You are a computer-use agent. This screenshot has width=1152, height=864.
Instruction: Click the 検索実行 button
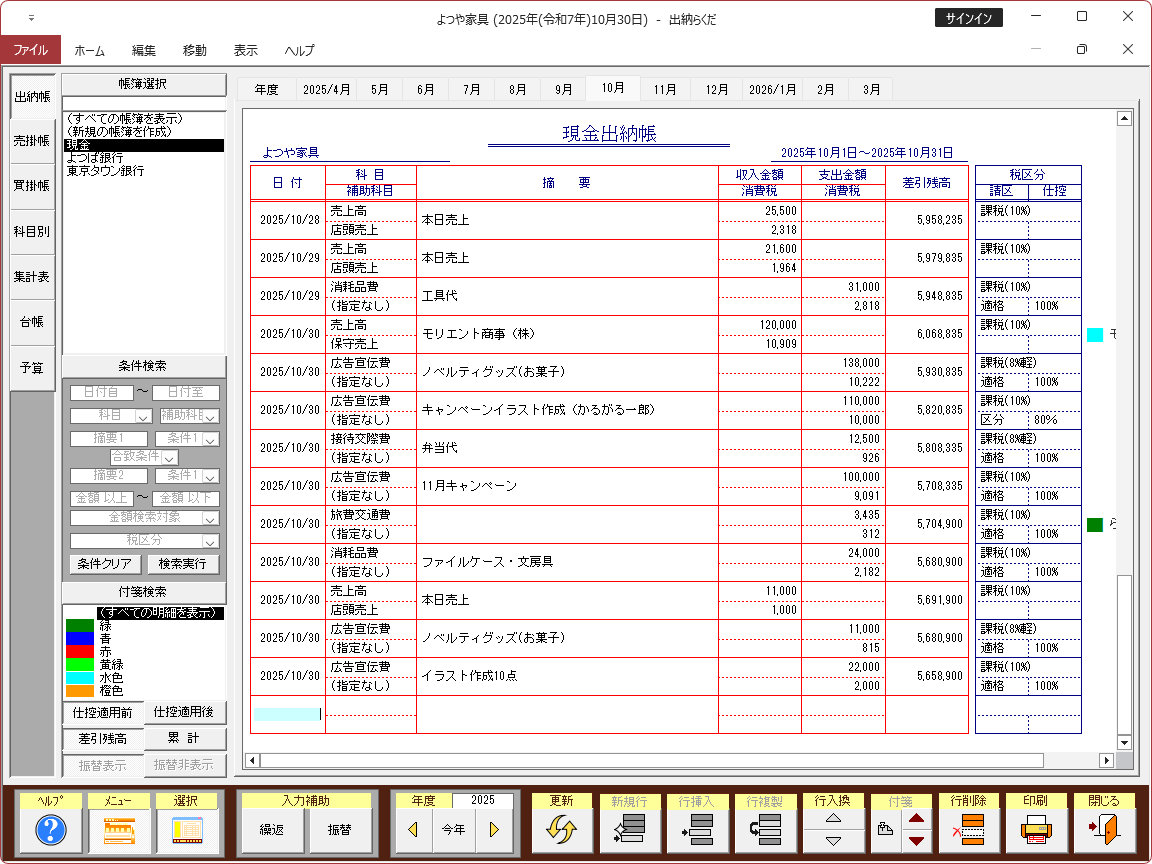coord(183,564)
